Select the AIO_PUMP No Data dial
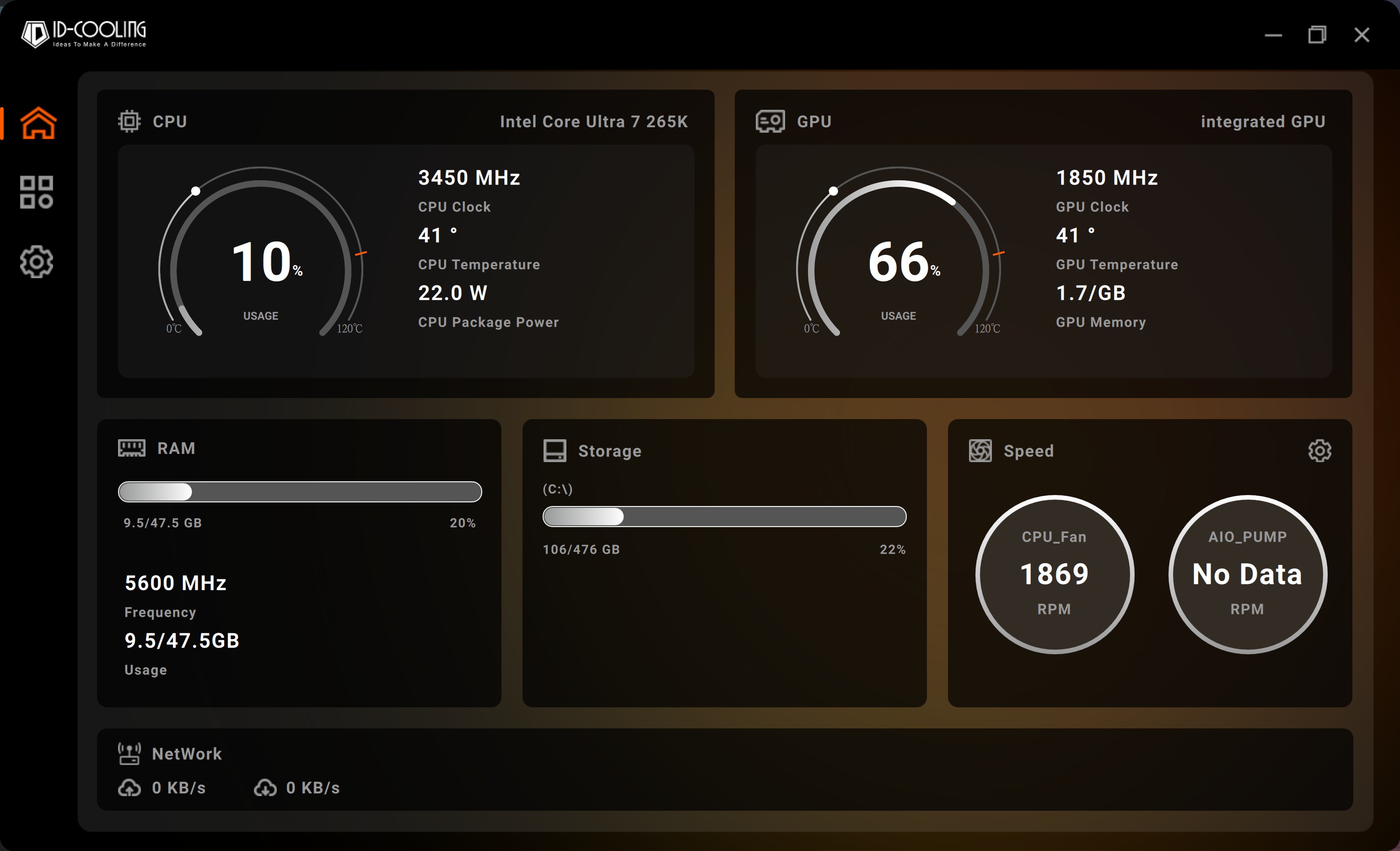Image resolution: width=1400 pixels, height=851 pixels. click(1247, 574)
